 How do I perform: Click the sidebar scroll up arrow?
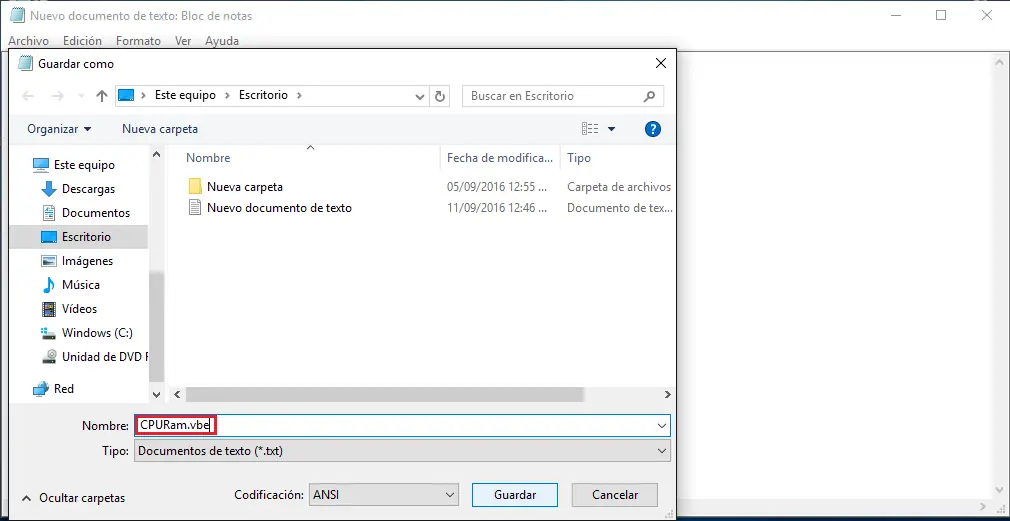[x=157, y=155]
